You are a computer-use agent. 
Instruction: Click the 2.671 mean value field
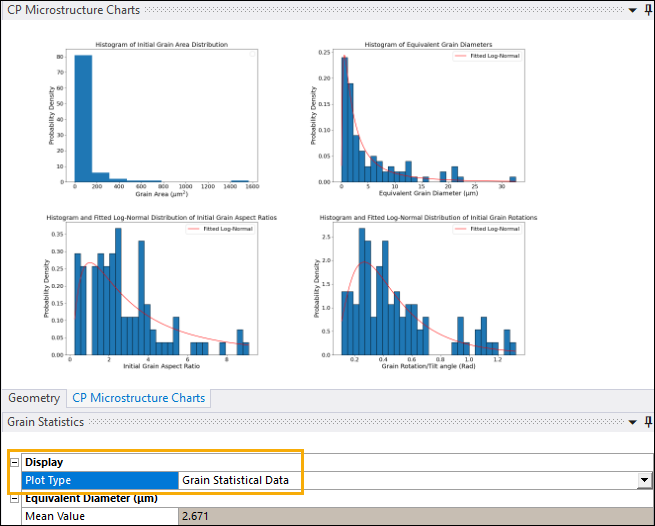coord(416,516)
